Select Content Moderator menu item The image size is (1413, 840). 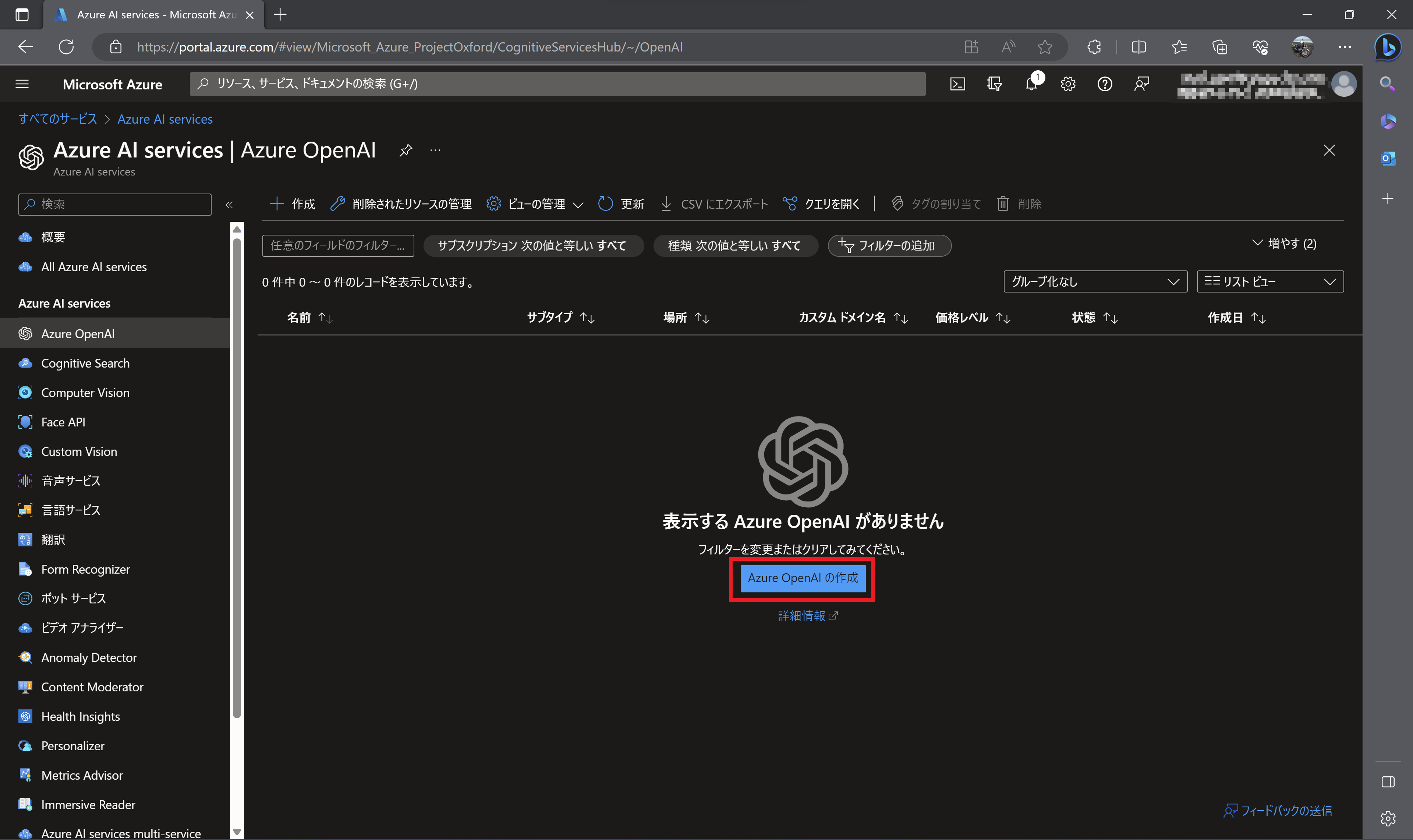tap(115, 687)
